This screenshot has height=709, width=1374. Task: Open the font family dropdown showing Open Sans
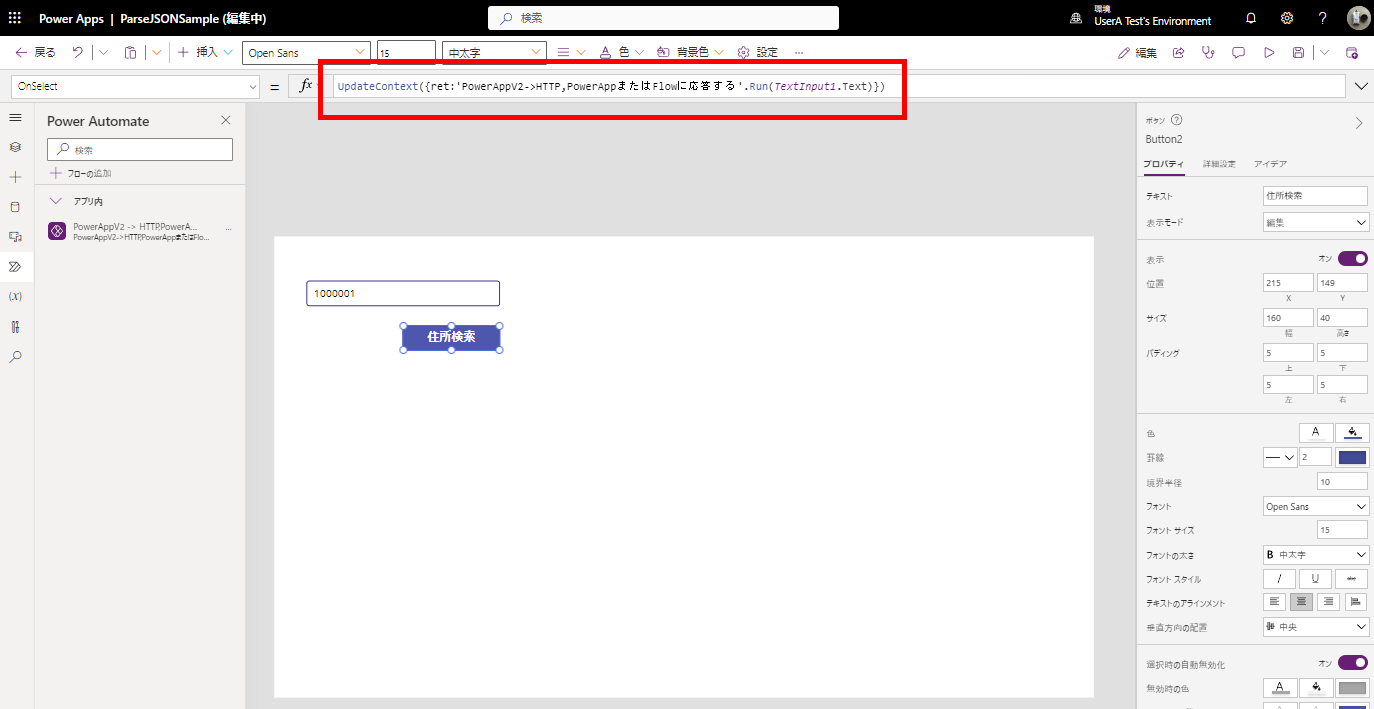click(1315, 506)
